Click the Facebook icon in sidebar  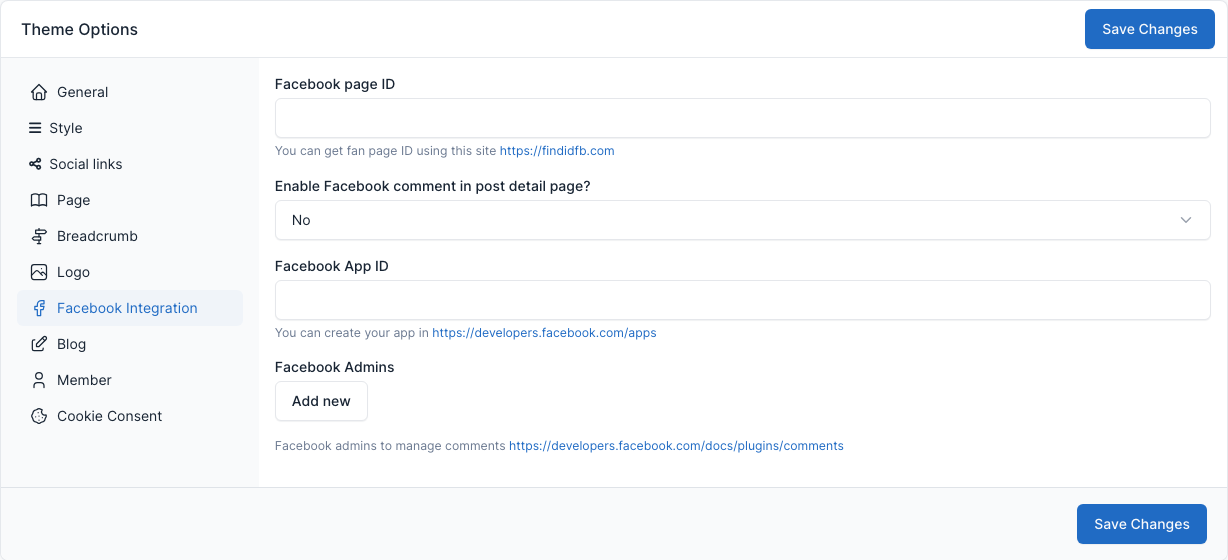[39, 308]
